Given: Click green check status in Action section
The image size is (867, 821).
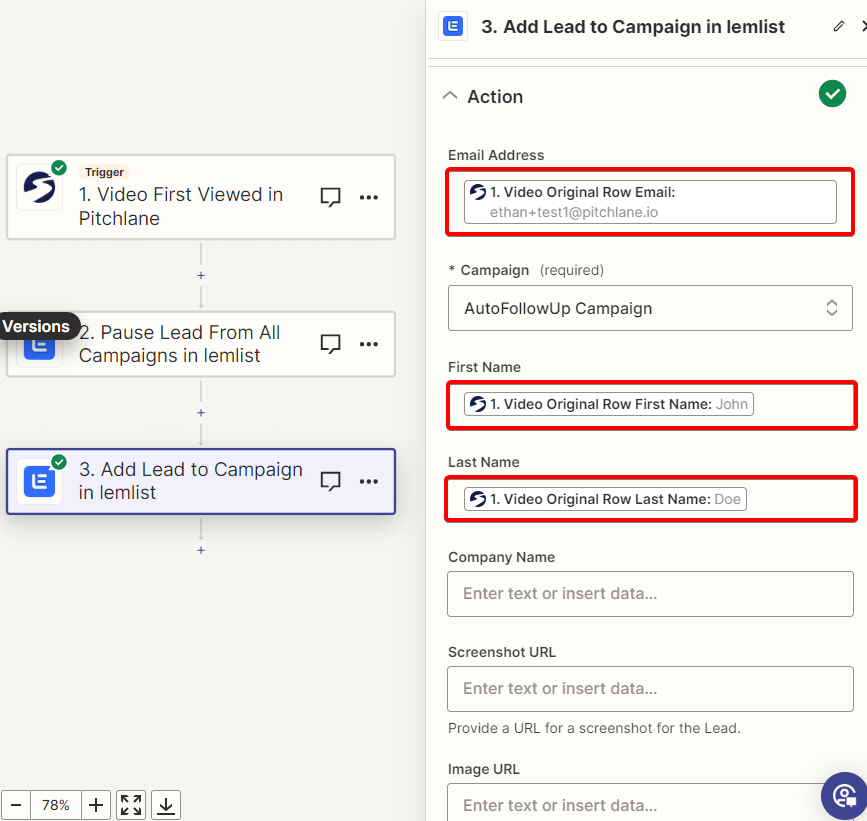Looking at the screenshot, I should point(832,94).
